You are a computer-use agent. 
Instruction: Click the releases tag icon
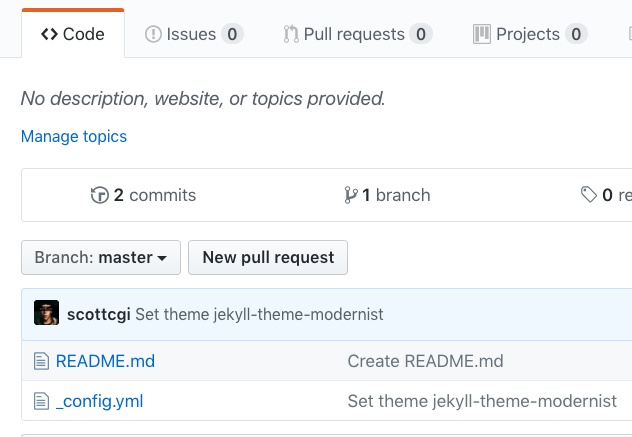(589, 195)
